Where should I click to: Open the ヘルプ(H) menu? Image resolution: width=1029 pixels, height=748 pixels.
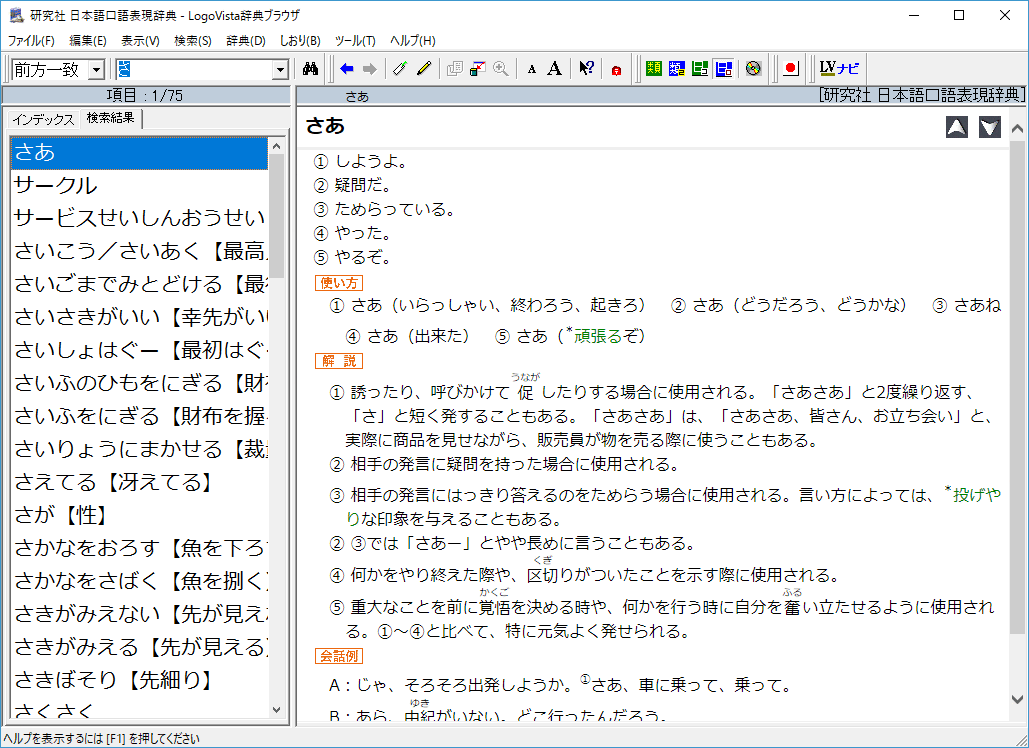pyautogui.click(x=413, y=41)
